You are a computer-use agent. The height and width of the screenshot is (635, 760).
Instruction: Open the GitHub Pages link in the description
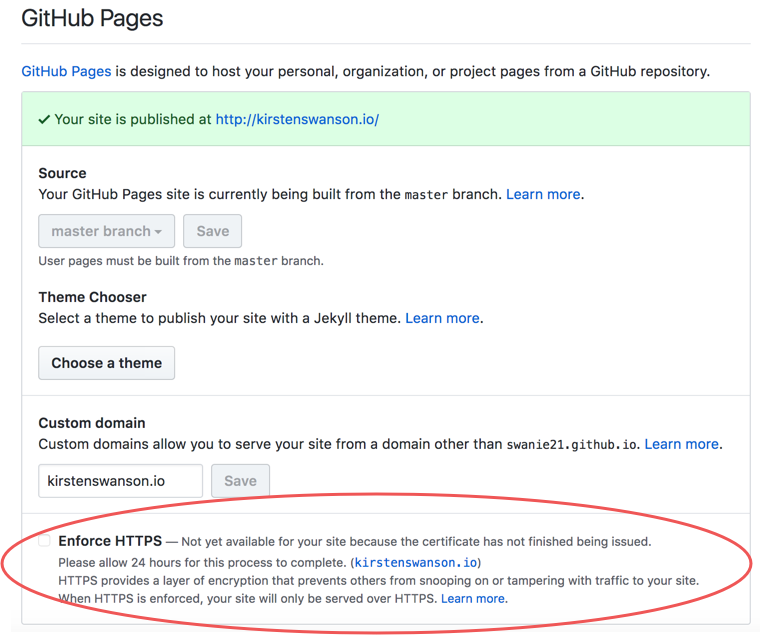tap(67, 71)
